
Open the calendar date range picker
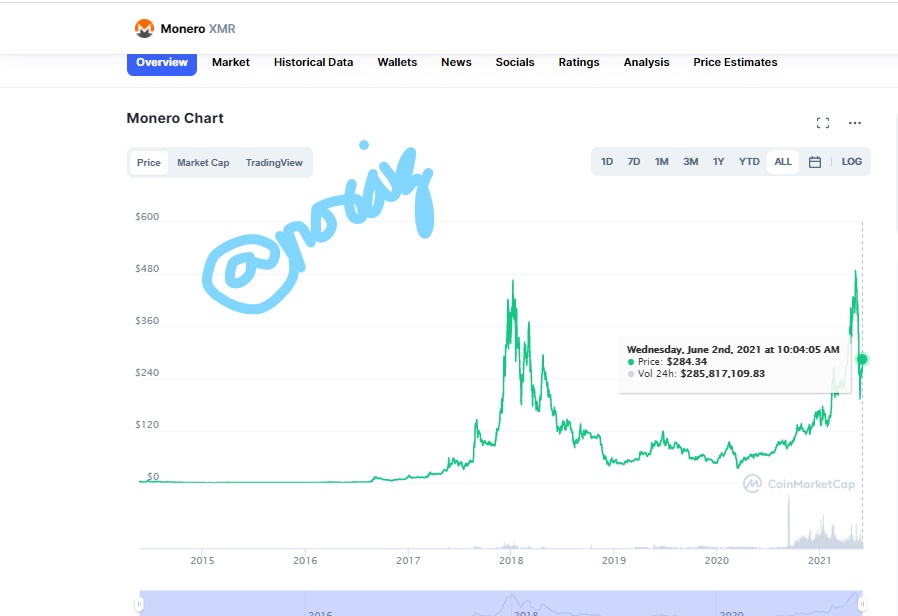[x=814, y=162]
